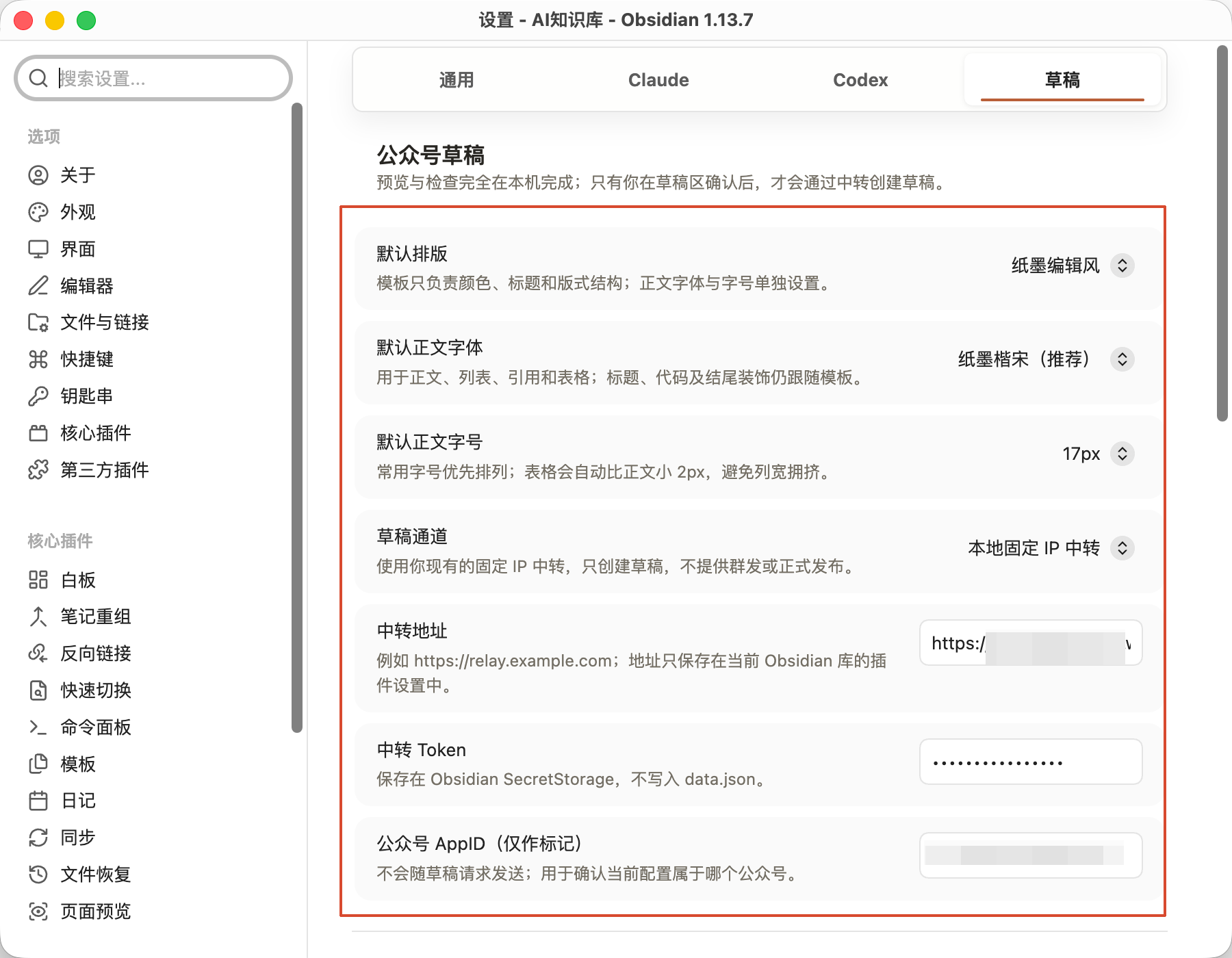Open the 默认排版 dropdown showing 纸墨编辑风
This screenshot has width=1232, height=958.
(1073, 266)
